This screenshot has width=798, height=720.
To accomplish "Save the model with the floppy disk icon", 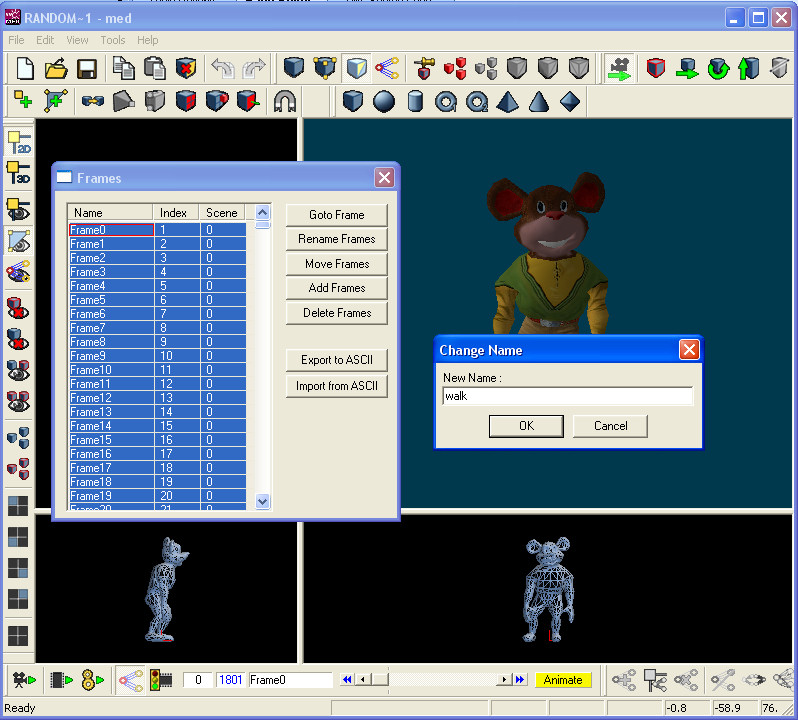I will (x=87, y=69).
